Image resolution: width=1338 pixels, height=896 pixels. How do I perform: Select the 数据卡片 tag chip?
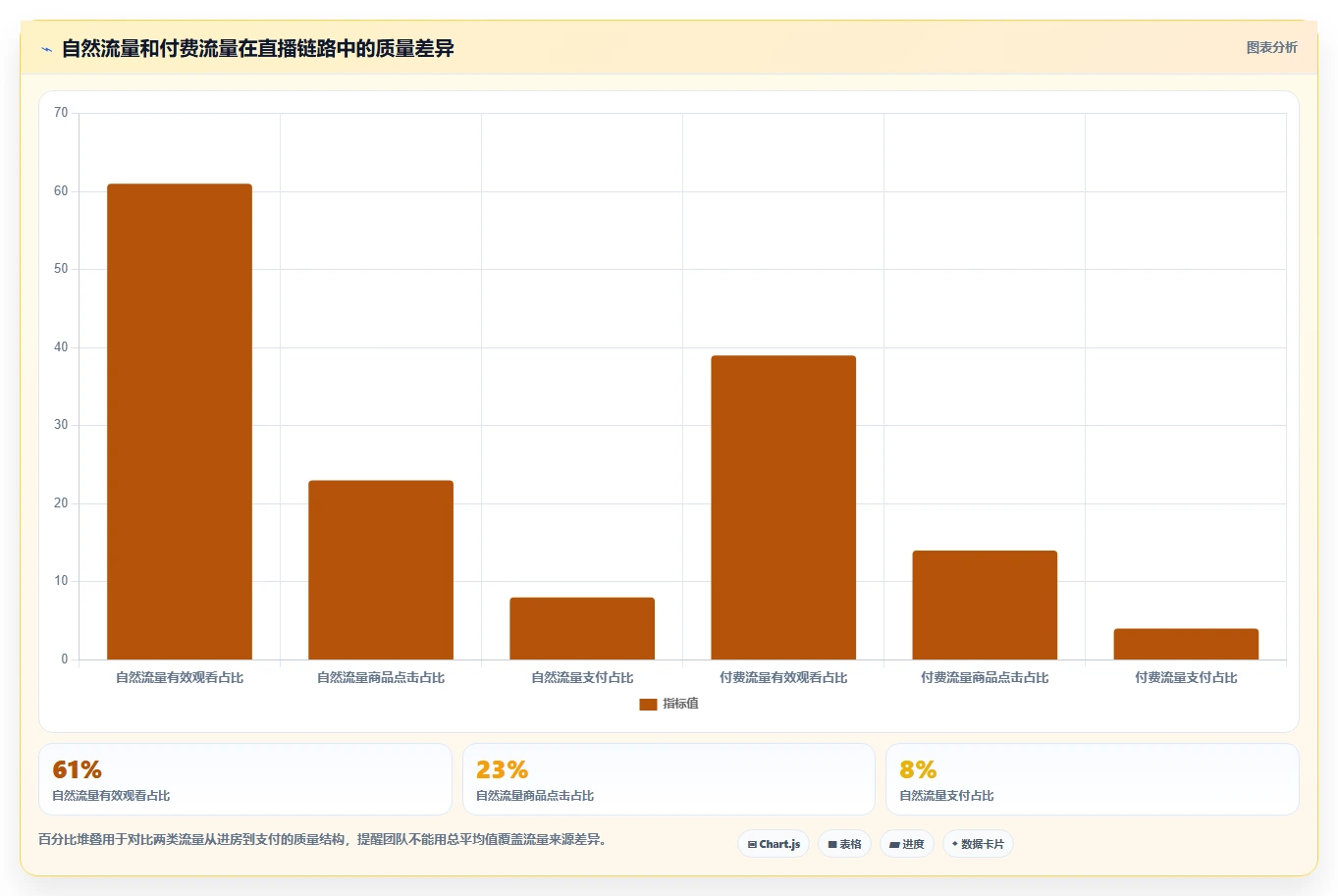978,844
